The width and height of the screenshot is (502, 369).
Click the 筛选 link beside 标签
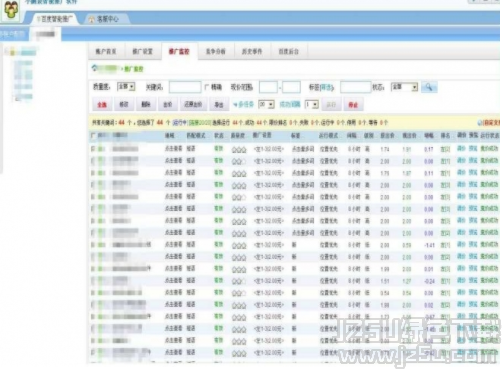coord(327,87)
